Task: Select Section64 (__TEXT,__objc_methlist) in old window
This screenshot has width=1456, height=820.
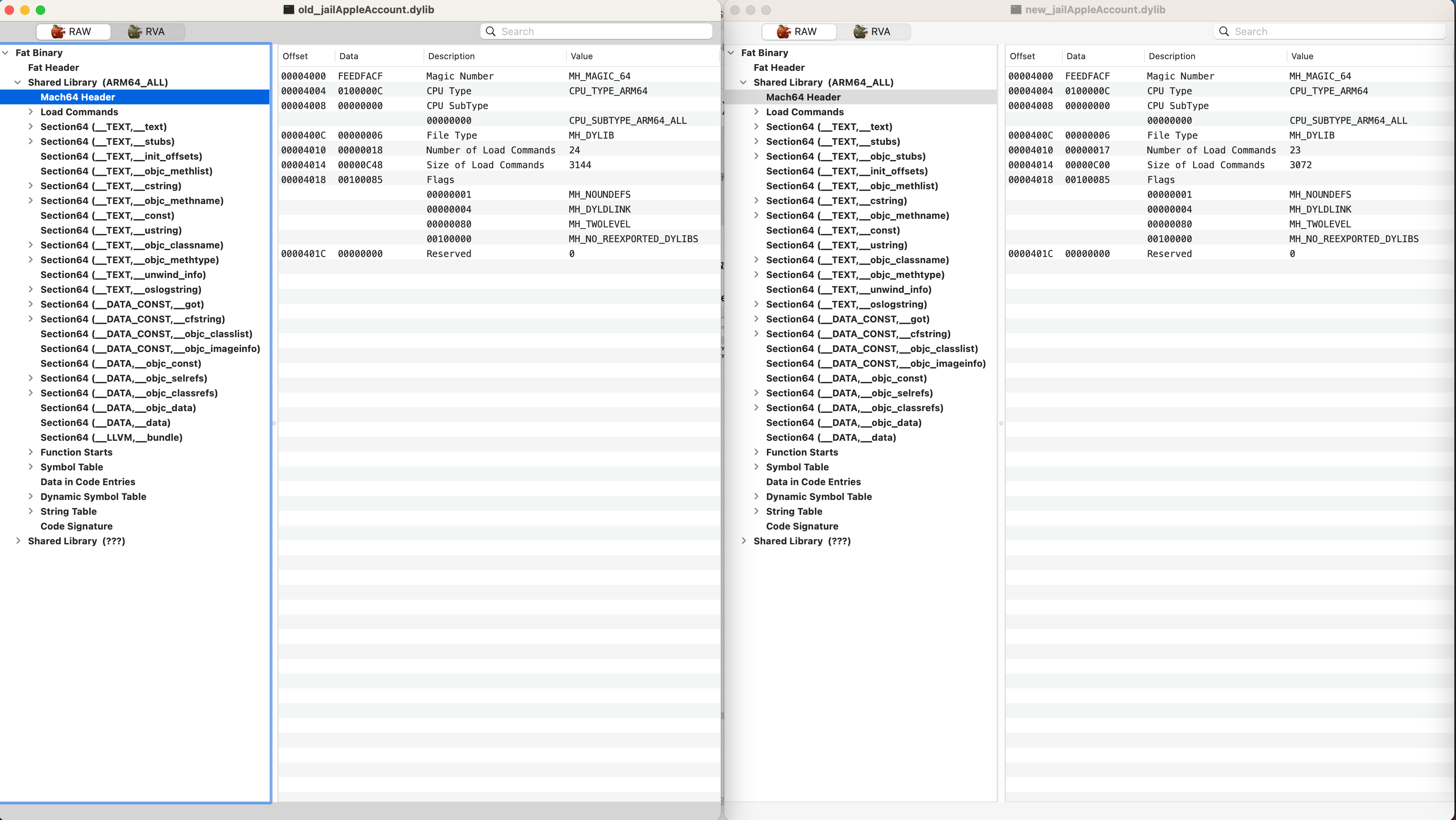Action: (x=126, y=171)
